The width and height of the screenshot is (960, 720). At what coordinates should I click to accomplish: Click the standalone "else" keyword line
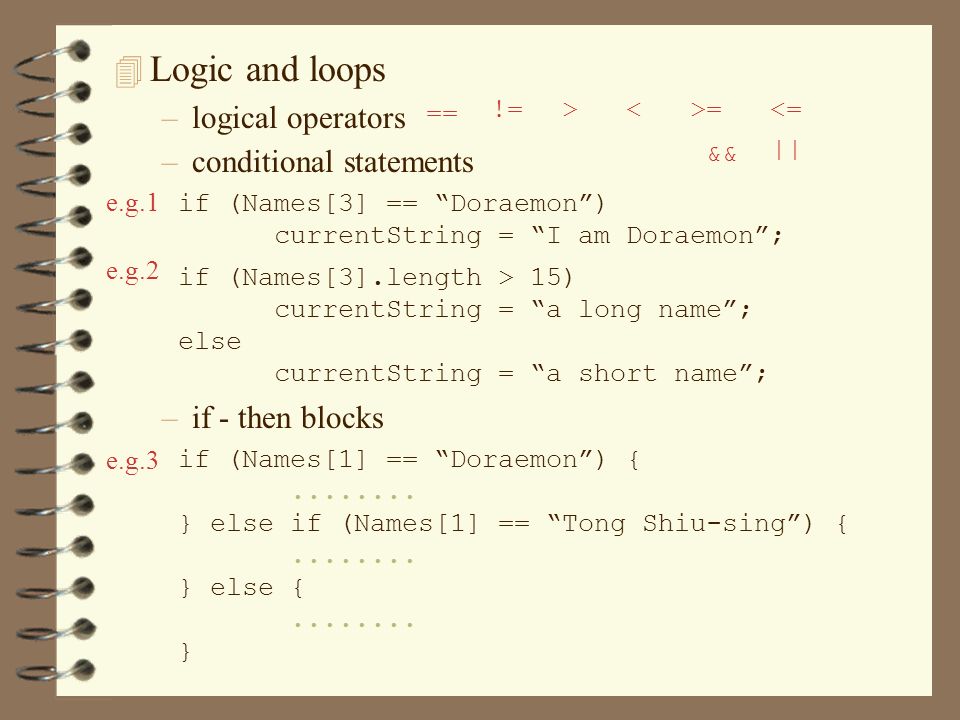(x=210, y=342)
